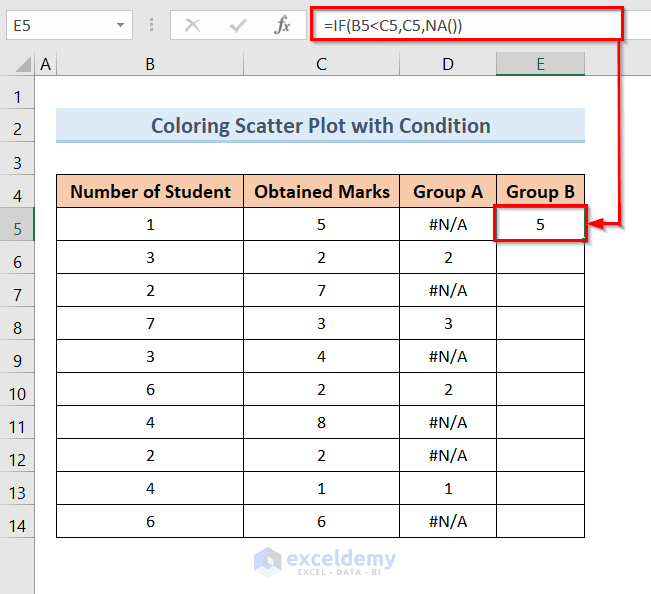Select column D header
651x594 pixels.
tap(448, 65)
